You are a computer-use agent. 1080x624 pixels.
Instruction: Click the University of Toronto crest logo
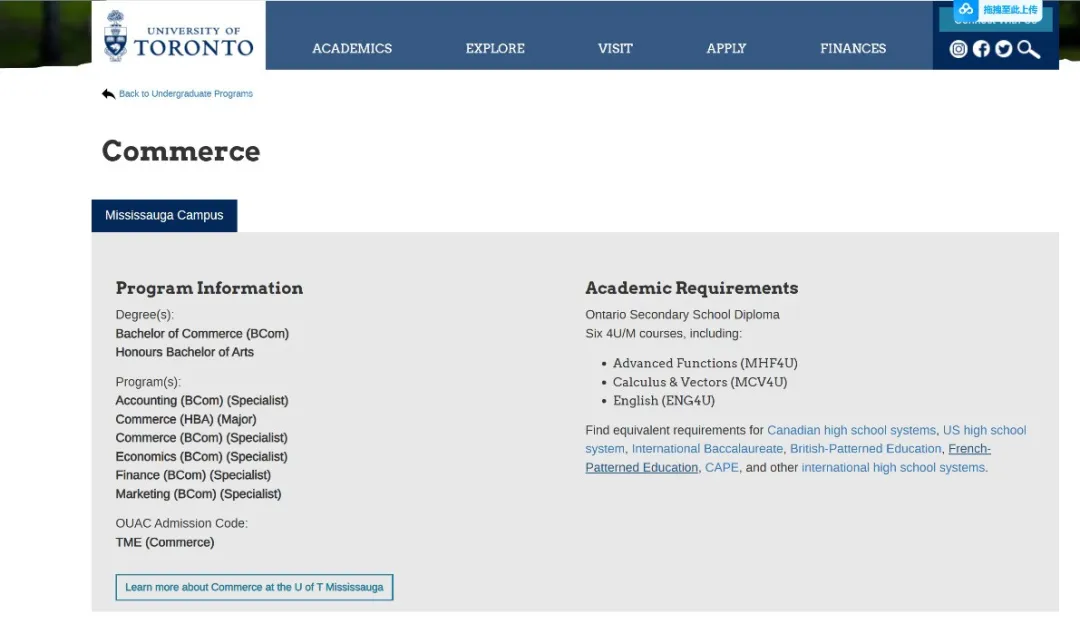(116, 36)
